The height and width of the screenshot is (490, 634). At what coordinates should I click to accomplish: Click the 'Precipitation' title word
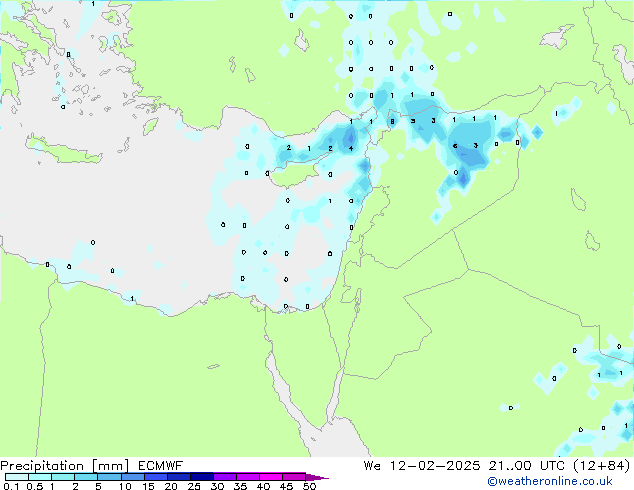click(42, 466)
